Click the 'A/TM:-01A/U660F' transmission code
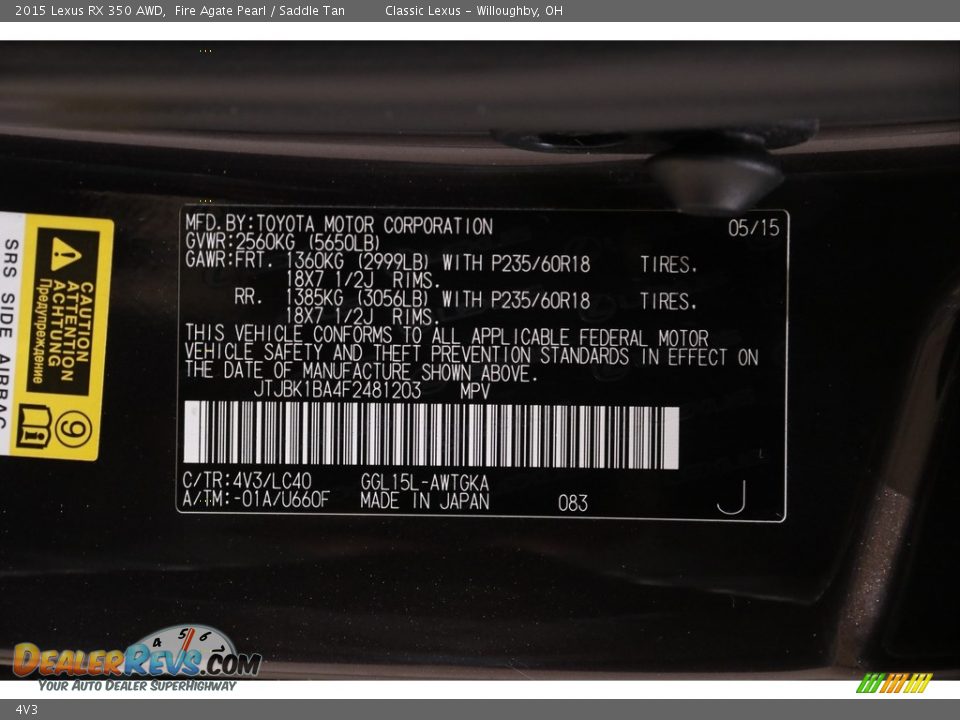 point(256,498)
